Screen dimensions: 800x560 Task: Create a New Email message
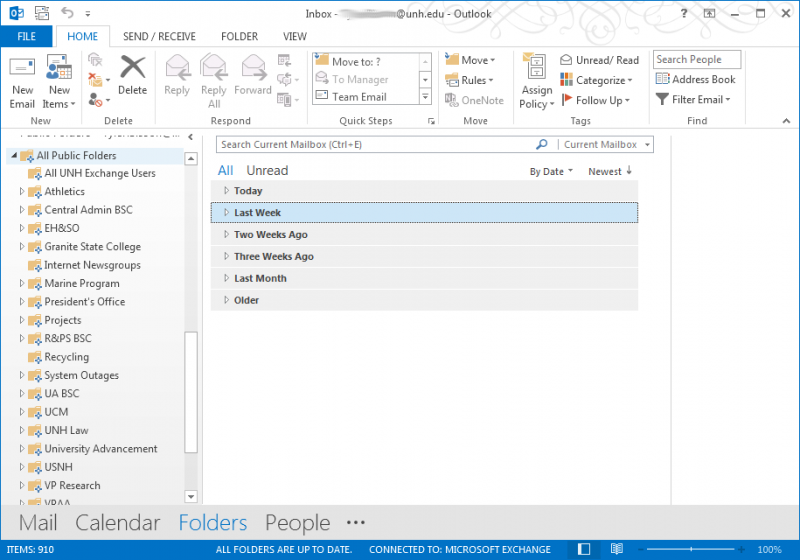tap(22, 83)
